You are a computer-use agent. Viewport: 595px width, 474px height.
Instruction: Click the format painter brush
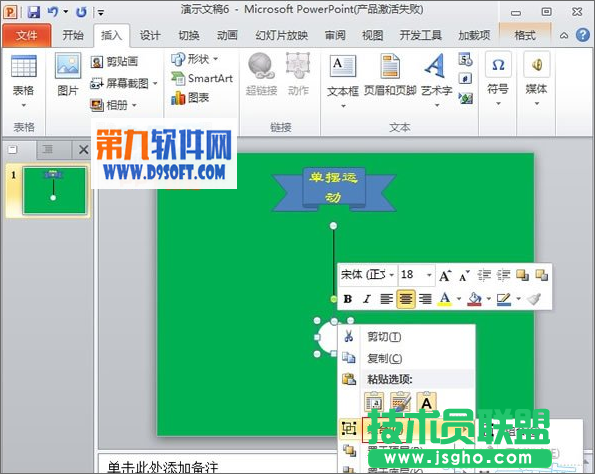click(x=534, y=299)
